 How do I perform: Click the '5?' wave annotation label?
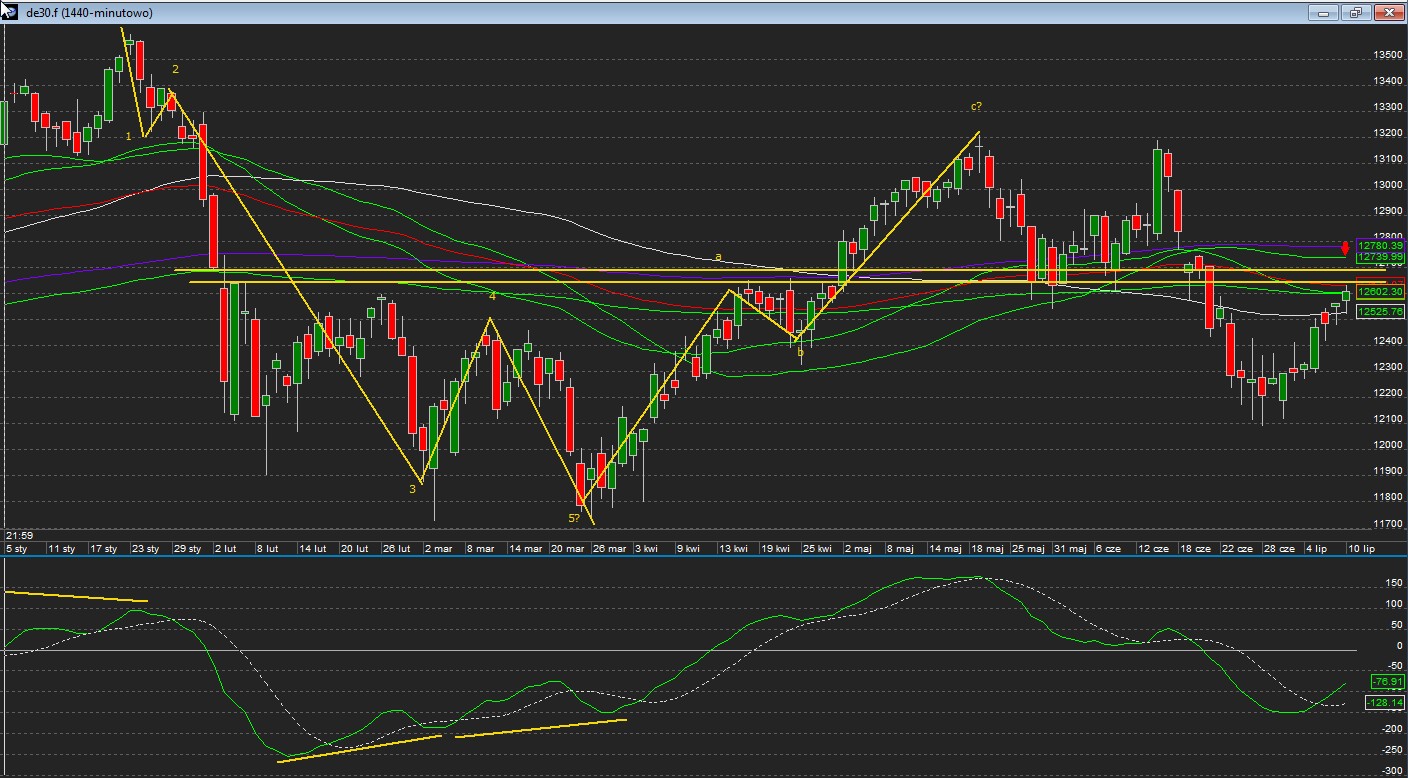(x=574, y=518)
